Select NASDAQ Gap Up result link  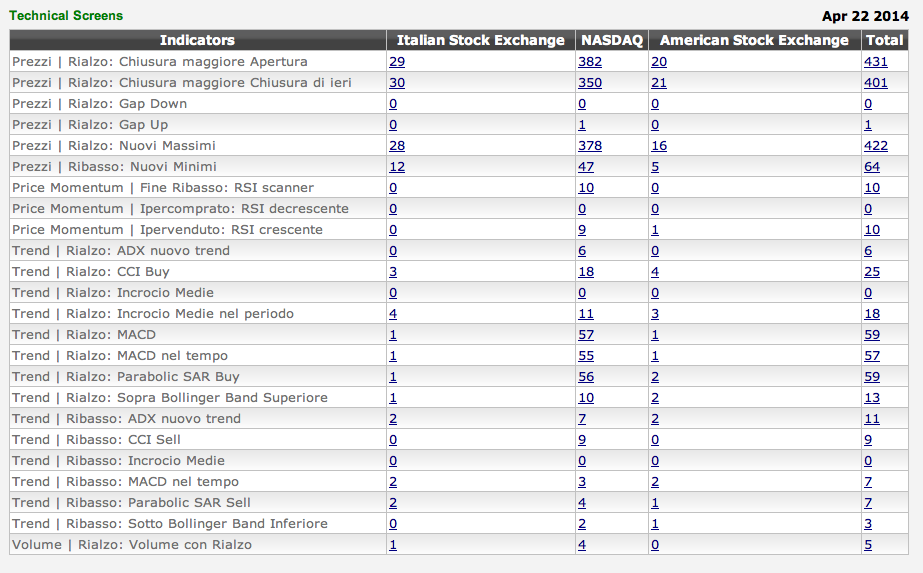(x=582, y=125)
